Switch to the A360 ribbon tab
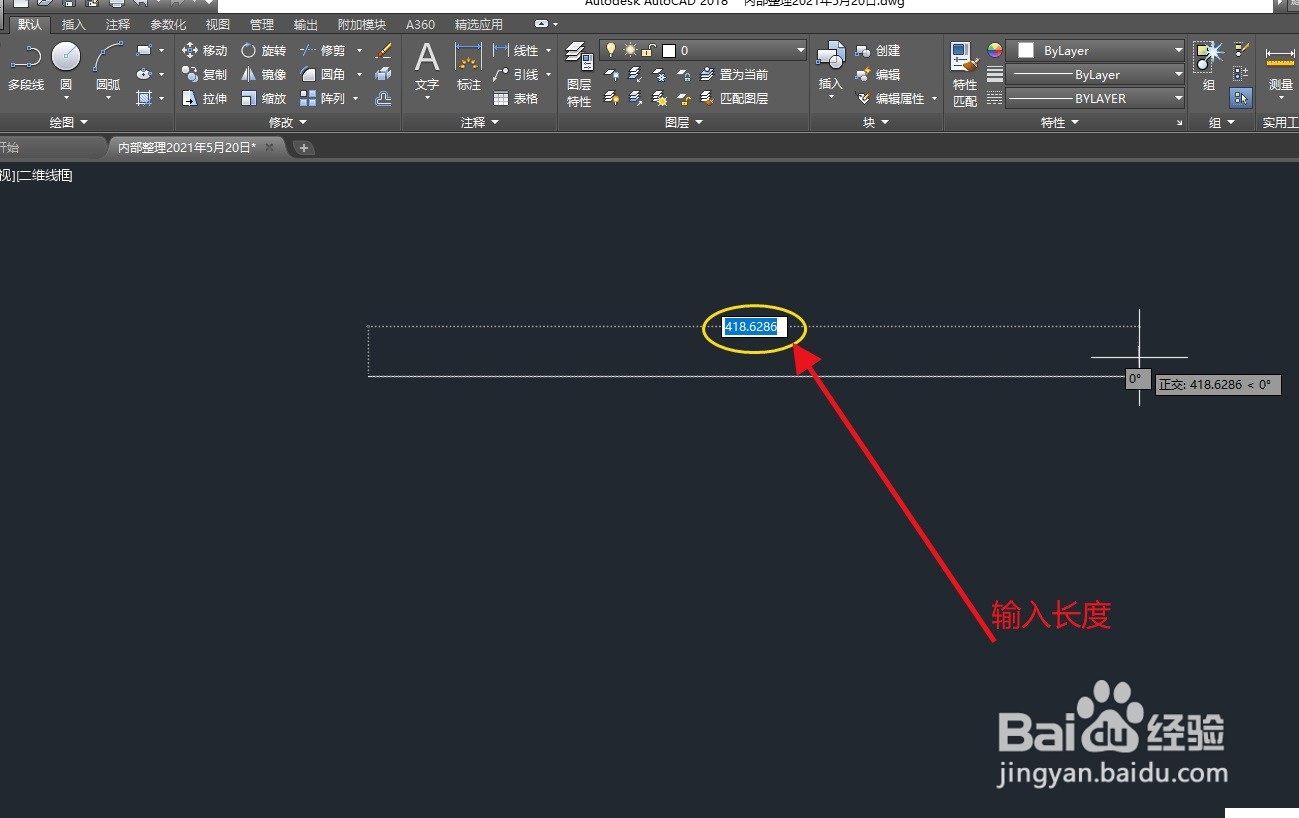The width and height of the screenshot is (1299, 818). 420,25
